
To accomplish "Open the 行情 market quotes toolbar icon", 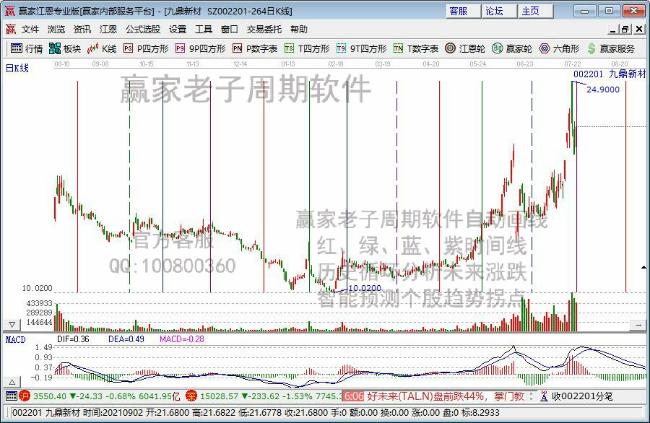I will (x=26, y=49).
